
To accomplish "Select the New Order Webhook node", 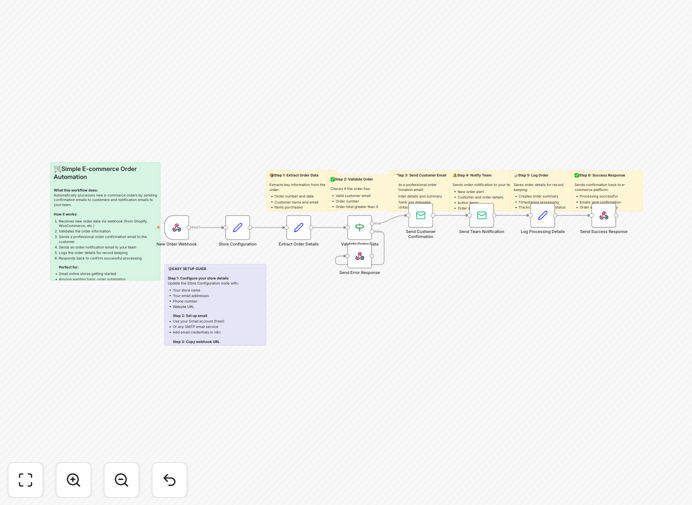I will click(x=177, y=227).
